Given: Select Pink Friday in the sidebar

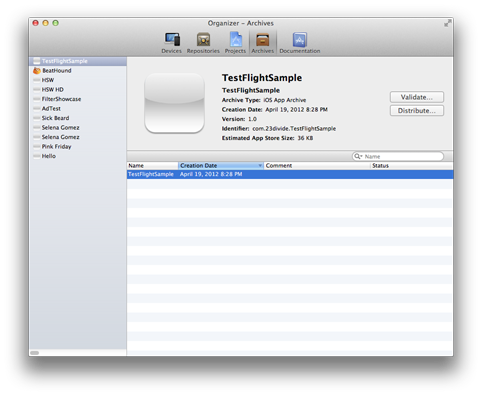Looking at the screenshot, I should coord(78,147).
